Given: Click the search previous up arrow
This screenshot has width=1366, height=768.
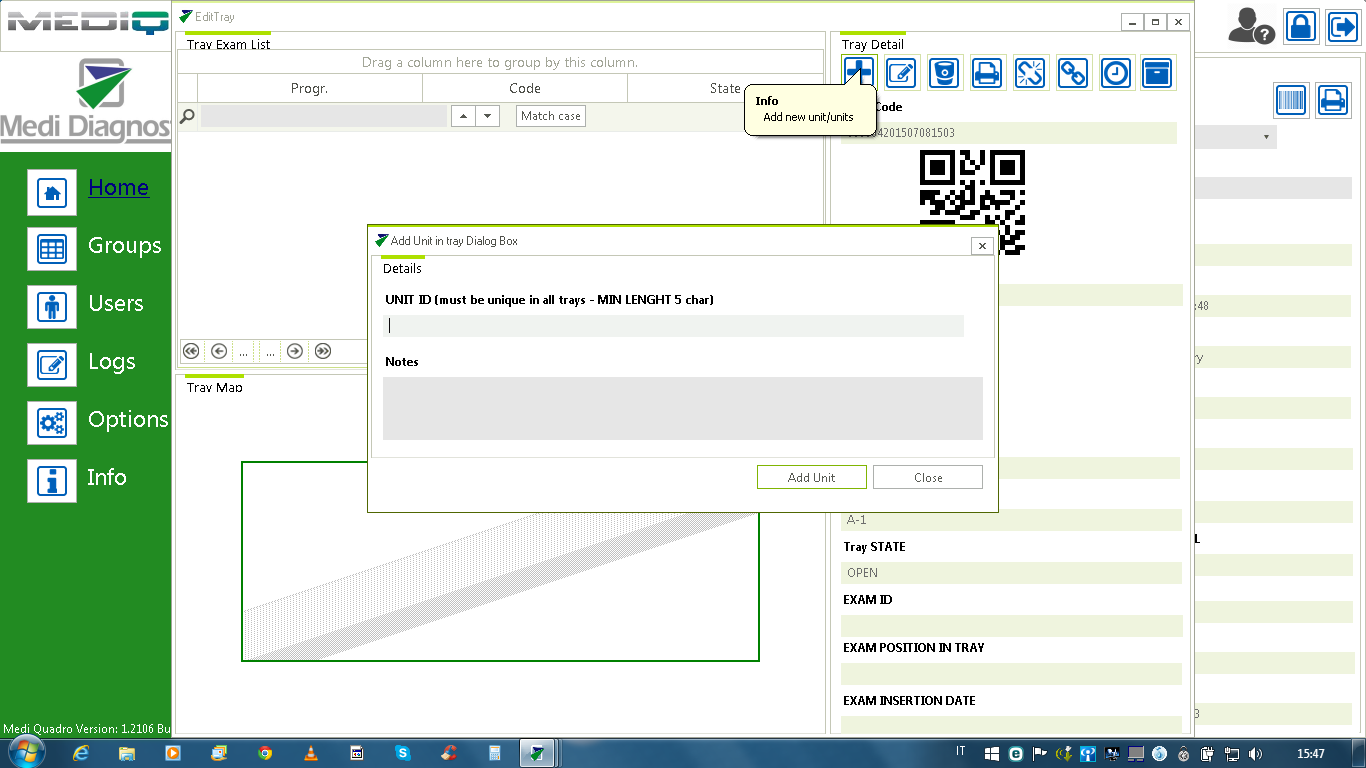Looking at the screenshot, I should pyautogui.click(x=463, y=116).
